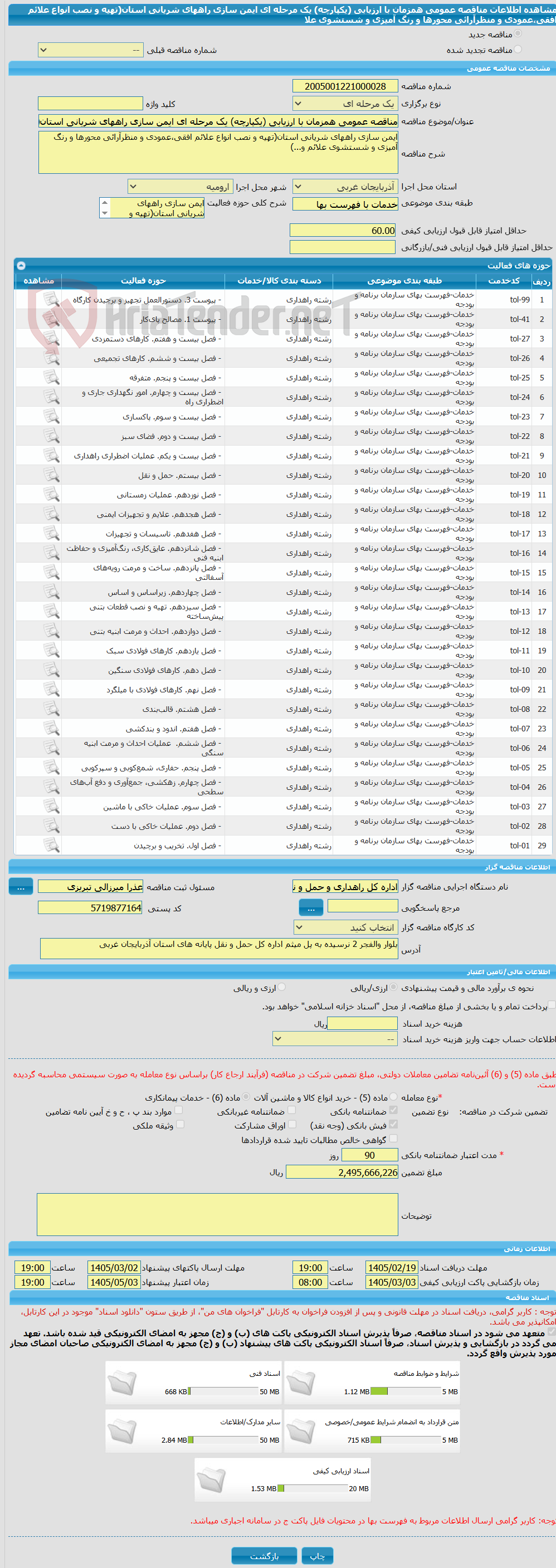Image resolution: width=556 pixels, height=1568 pixels.
Task: Open view icon for row tol-05
Action: pyautogui.click(x=51, y=767)
